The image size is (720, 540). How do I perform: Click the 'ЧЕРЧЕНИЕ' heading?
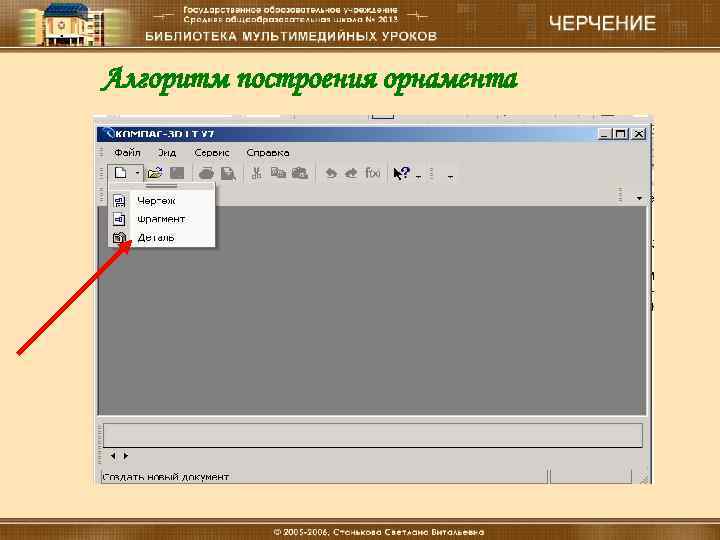tap(602, 23)
